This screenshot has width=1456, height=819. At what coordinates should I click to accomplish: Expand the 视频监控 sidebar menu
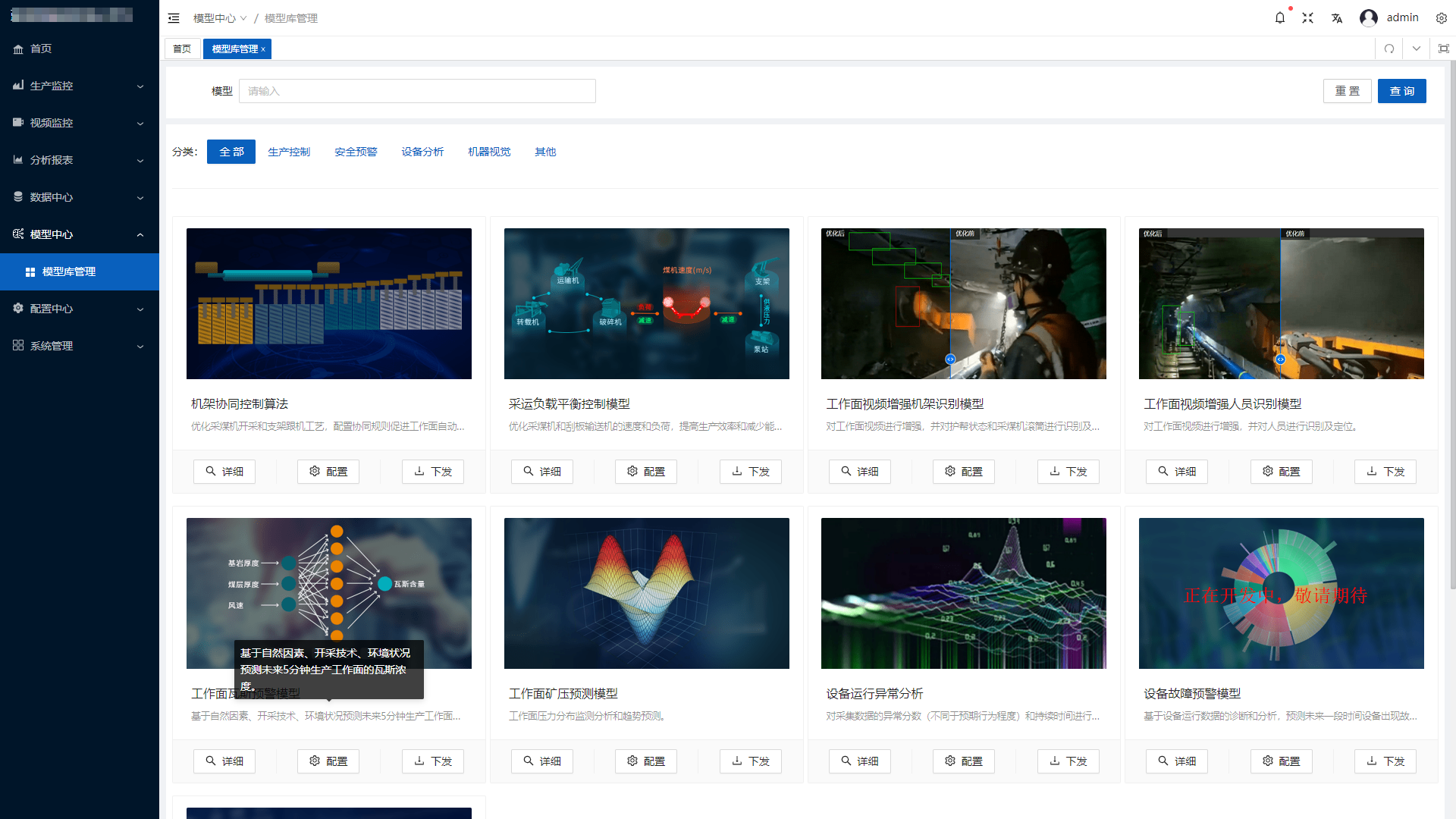click(80, 123)
